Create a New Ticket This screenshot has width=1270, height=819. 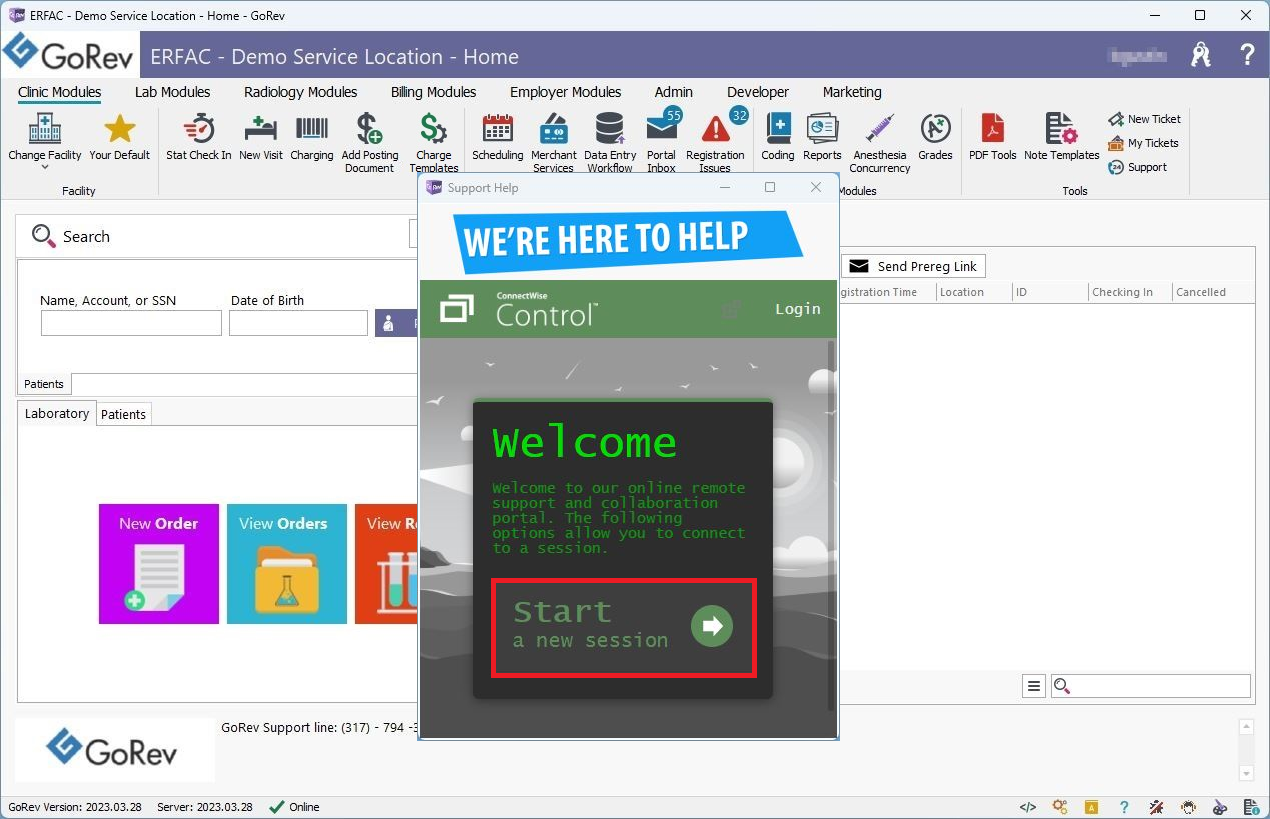[1145, 119]
